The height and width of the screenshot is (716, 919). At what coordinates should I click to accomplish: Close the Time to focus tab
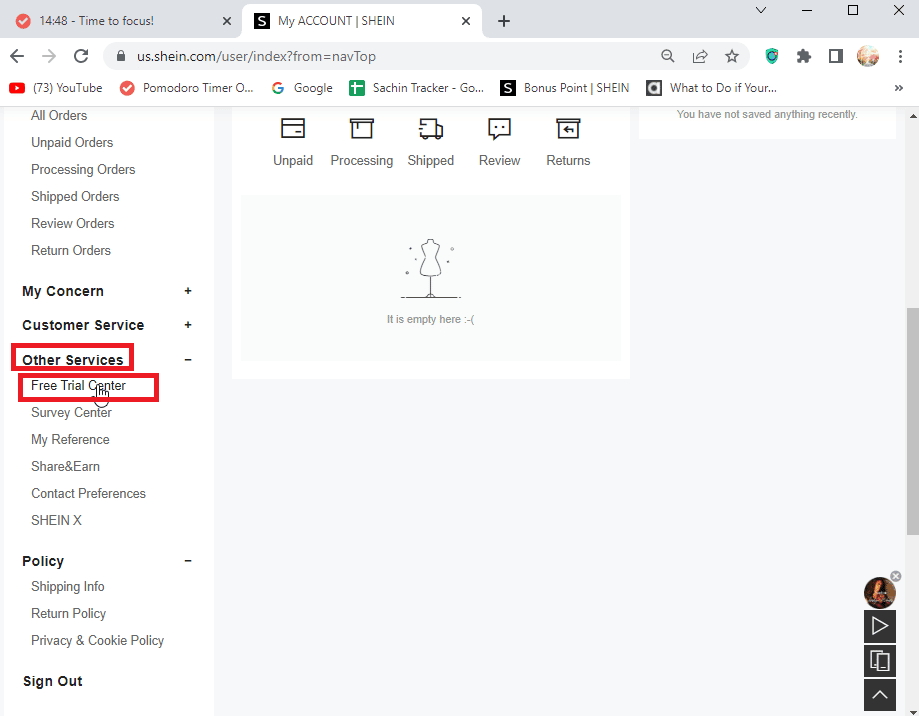(x=227, y=21)
